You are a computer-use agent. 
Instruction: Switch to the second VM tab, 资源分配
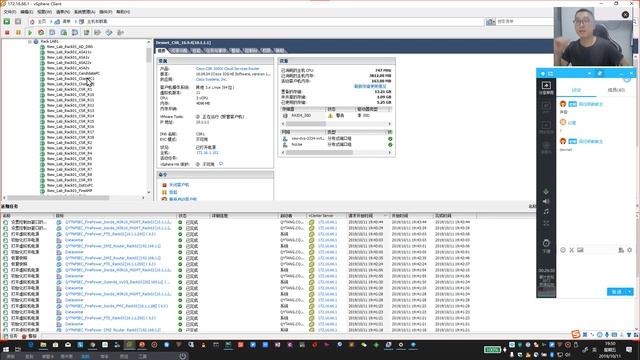coord(179,51)
